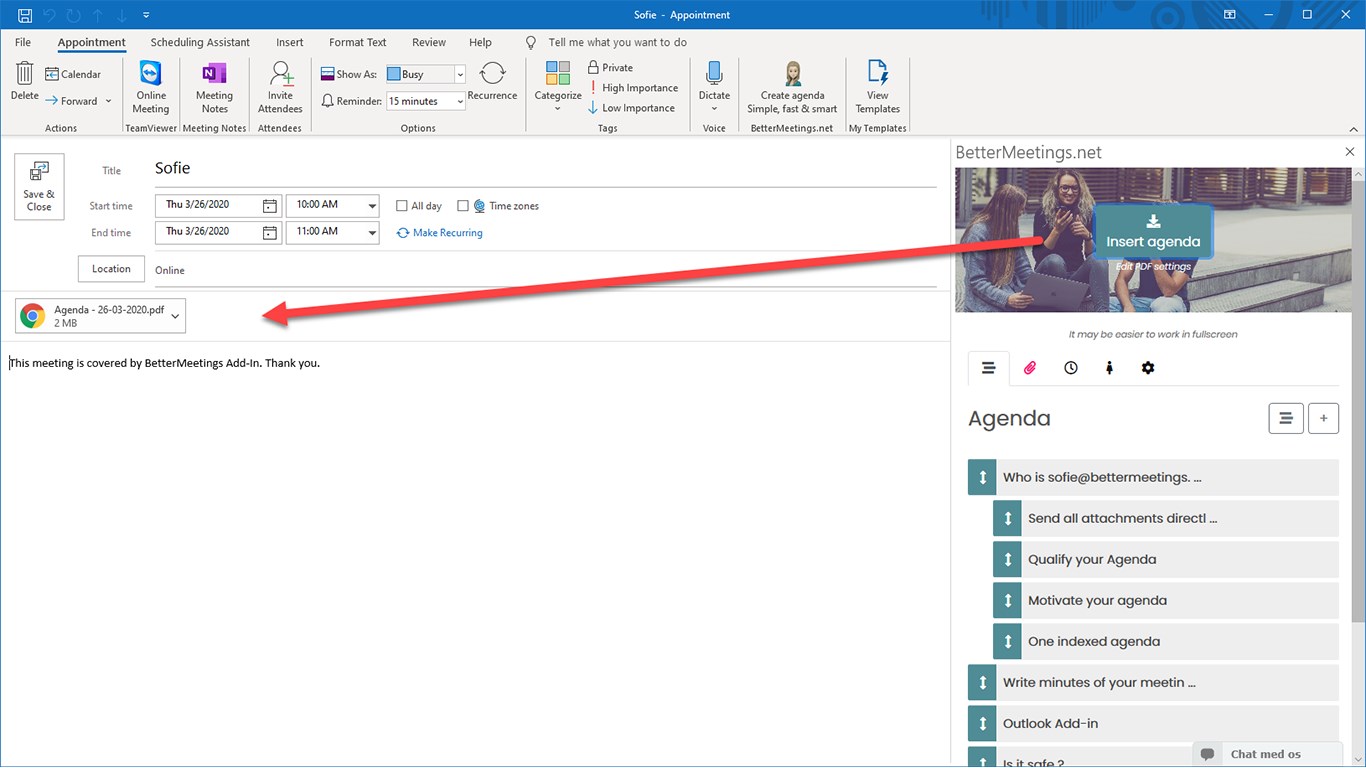Screen dimensions: 1366x768
Task: Open the end time dropdown
Action: coord(372,233)
